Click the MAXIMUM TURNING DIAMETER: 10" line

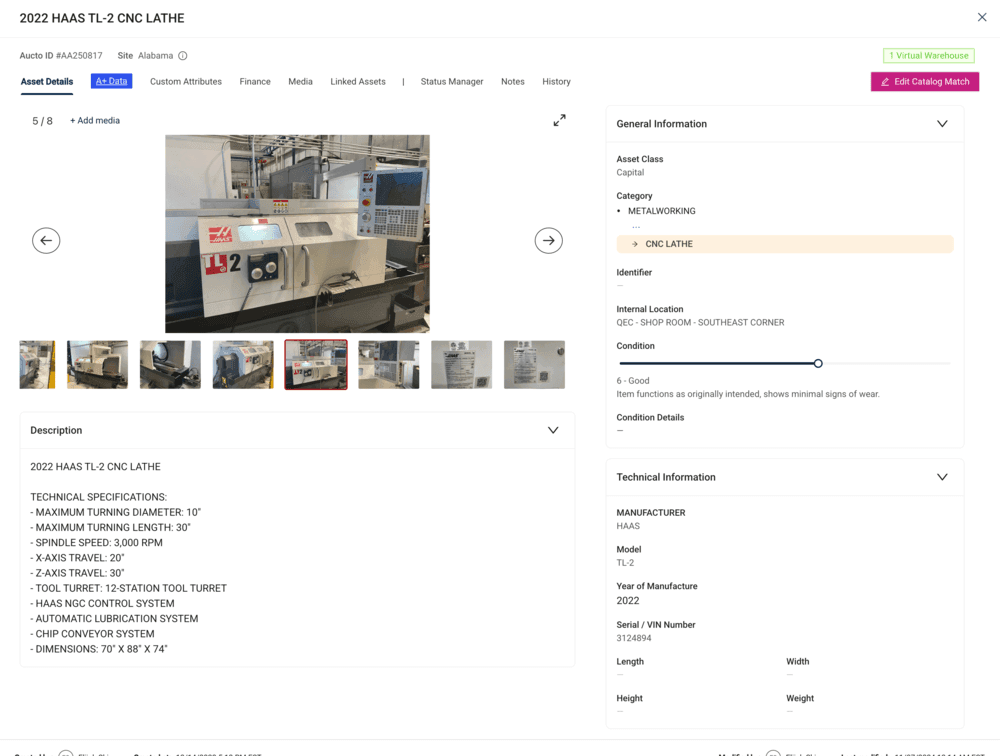(x=115, y=512)
